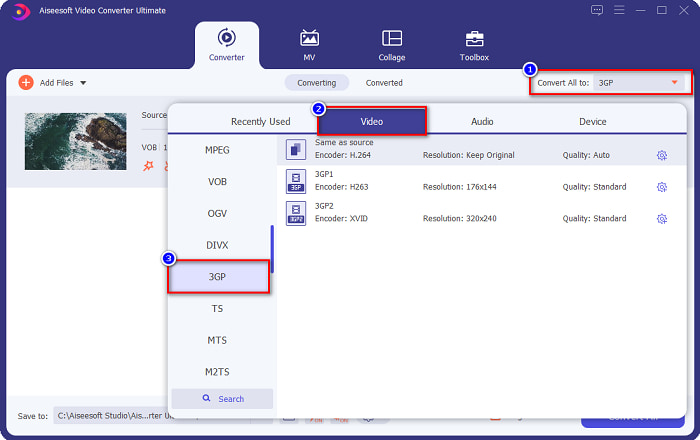Expand the Convert All to dropdown
Screen dimensions: 700x440
coord(674,83)
